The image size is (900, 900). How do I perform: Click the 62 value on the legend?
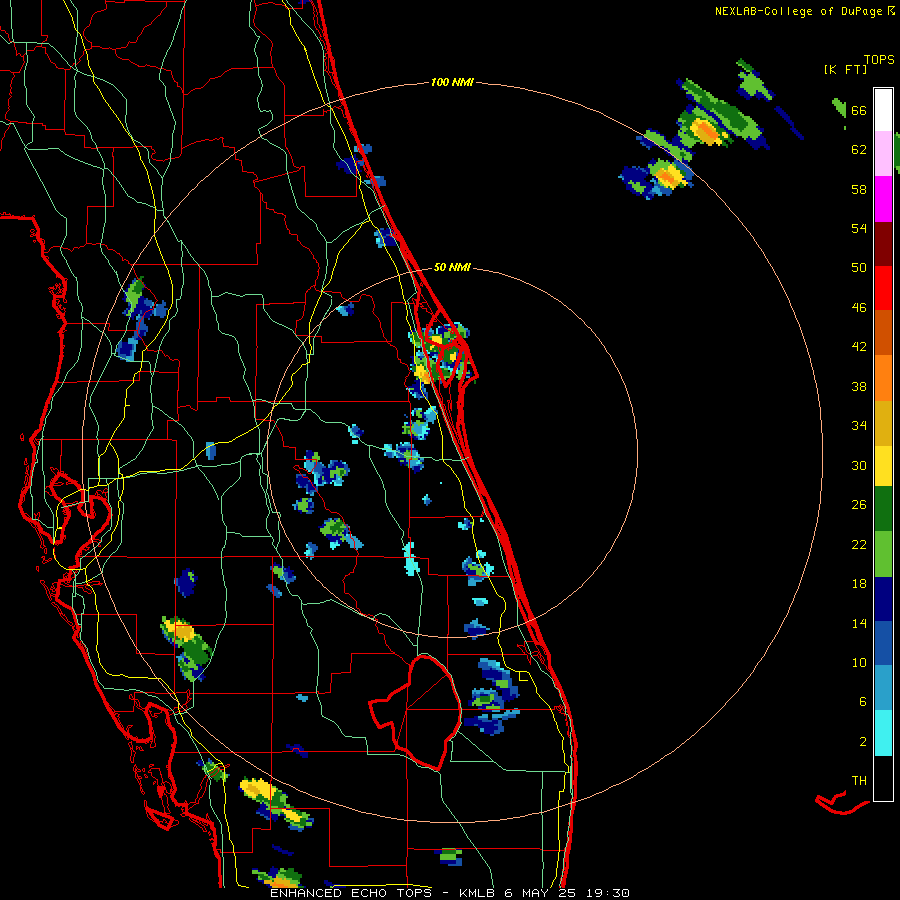tap(859, 150)
